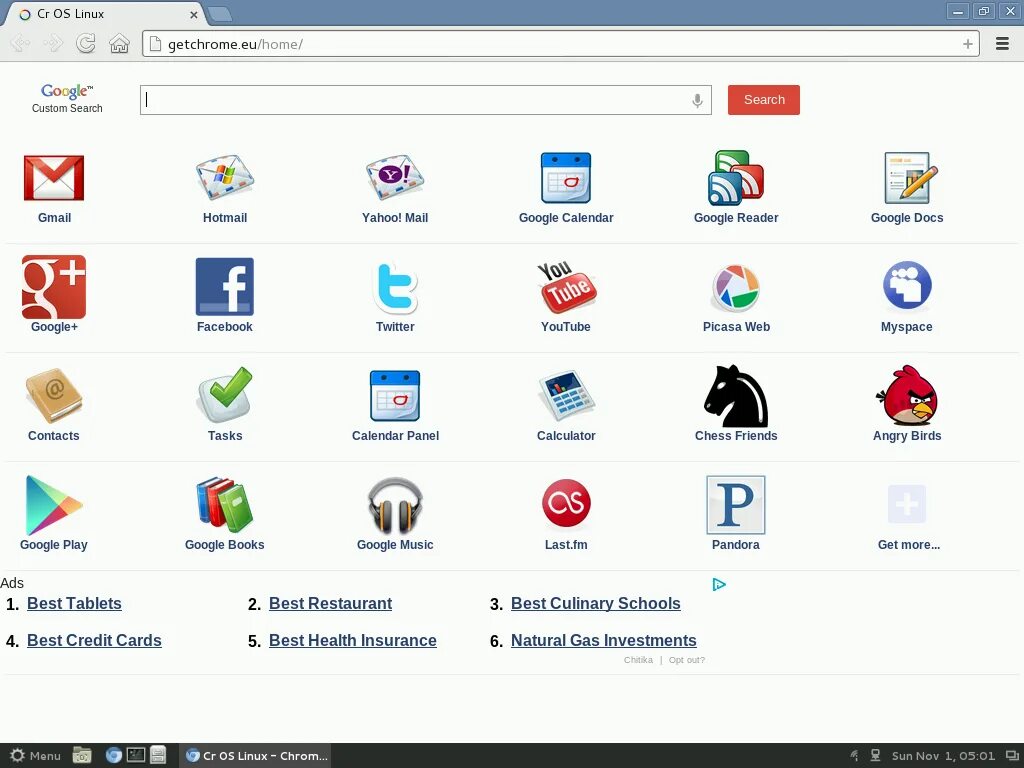The image size is (1024, 768).
Task: Follow the Best Tablets ad link
Action: click(74, 603)
